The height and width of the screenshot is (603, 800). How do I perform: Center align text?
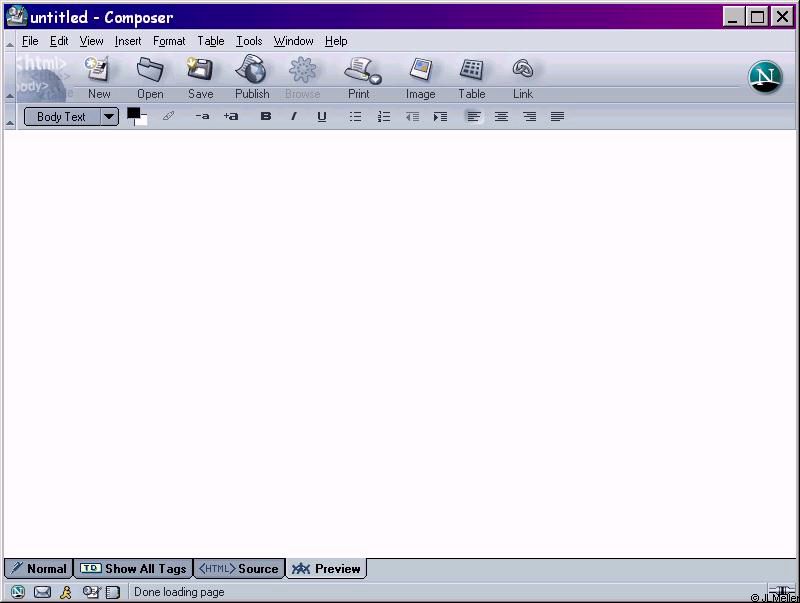pos(501,117)
